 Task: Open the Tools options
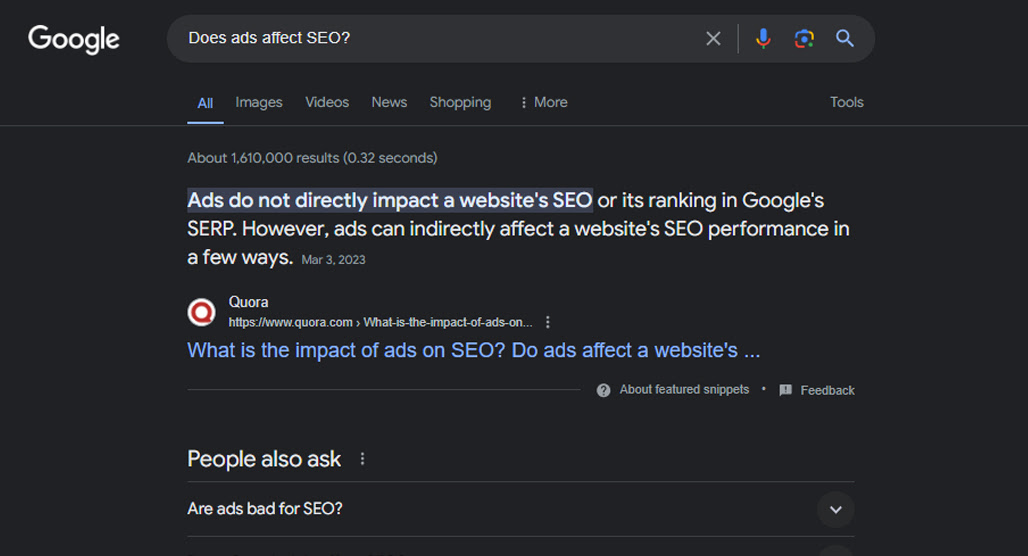pos(846,102)
